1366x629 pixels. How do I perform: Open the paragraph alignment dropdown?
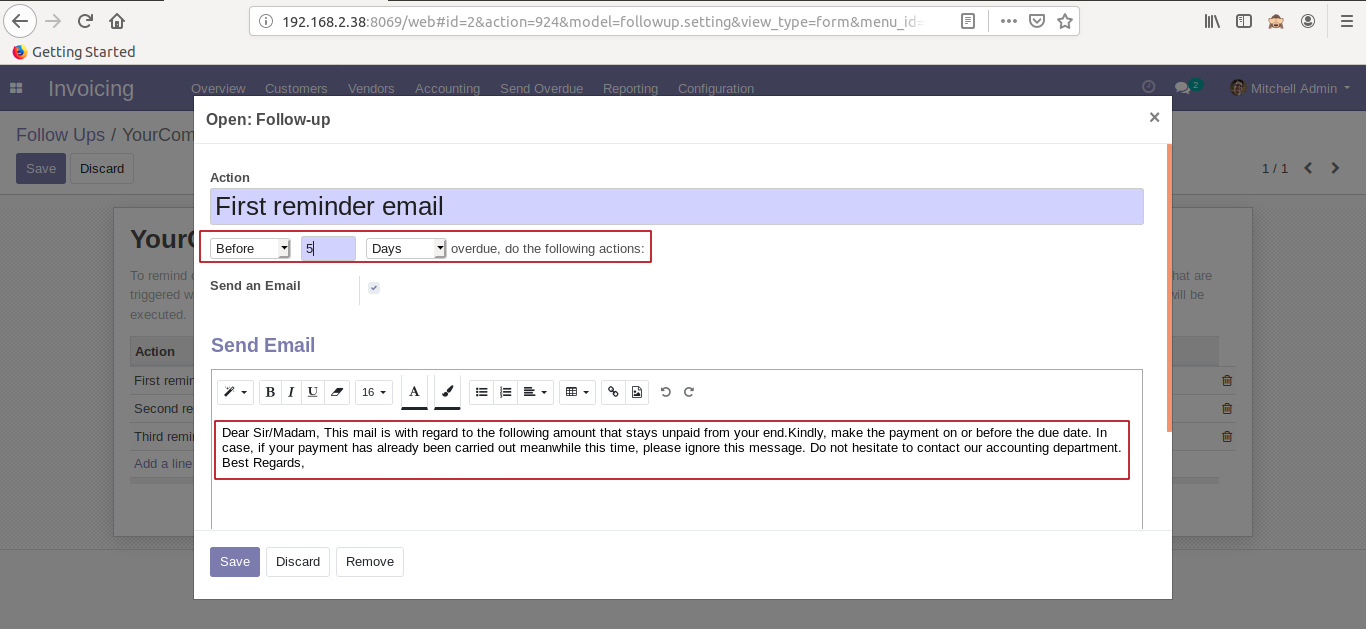[536, 392]
